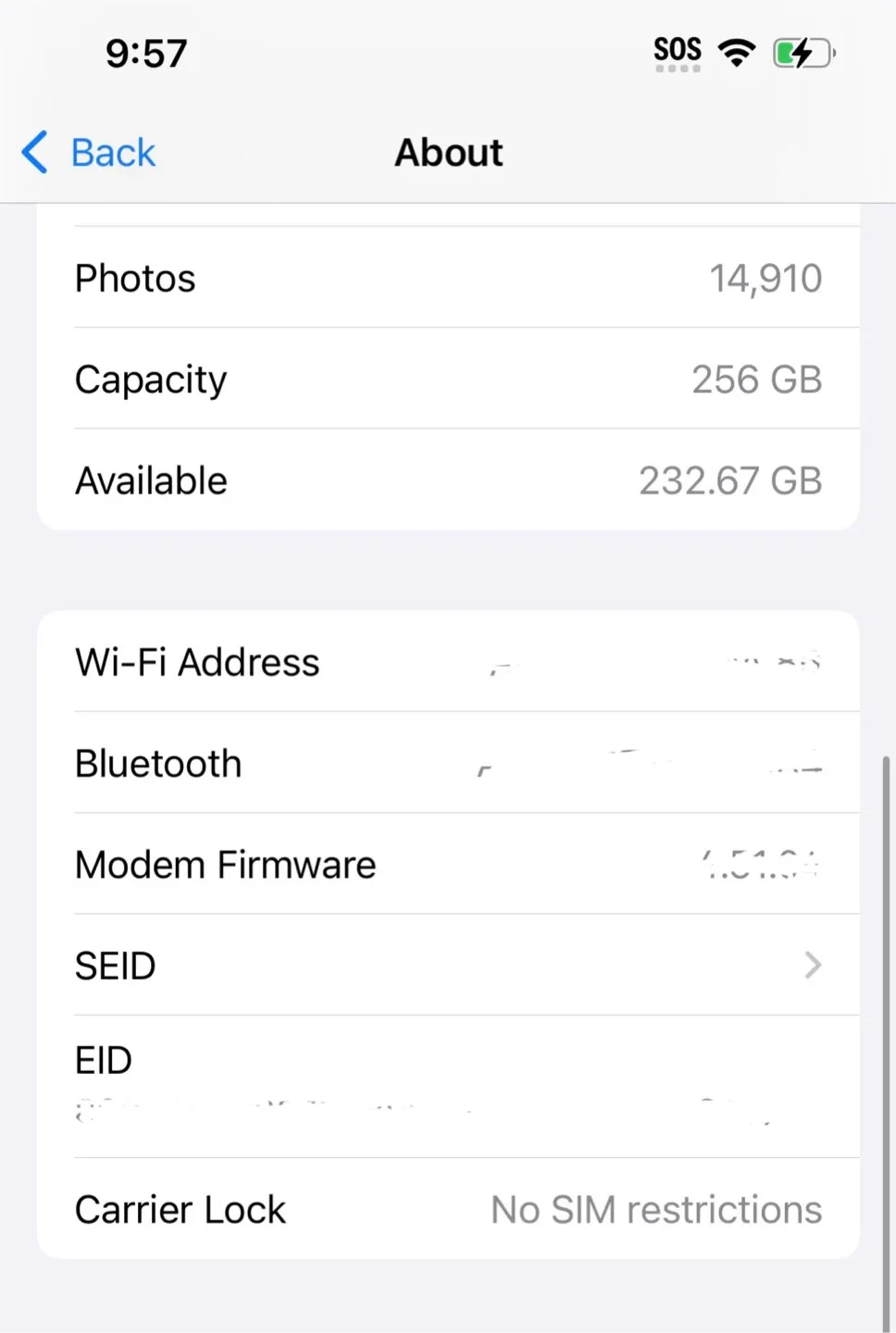Select the About screen title
896x1333 pixels.
(x=448, y=152)
